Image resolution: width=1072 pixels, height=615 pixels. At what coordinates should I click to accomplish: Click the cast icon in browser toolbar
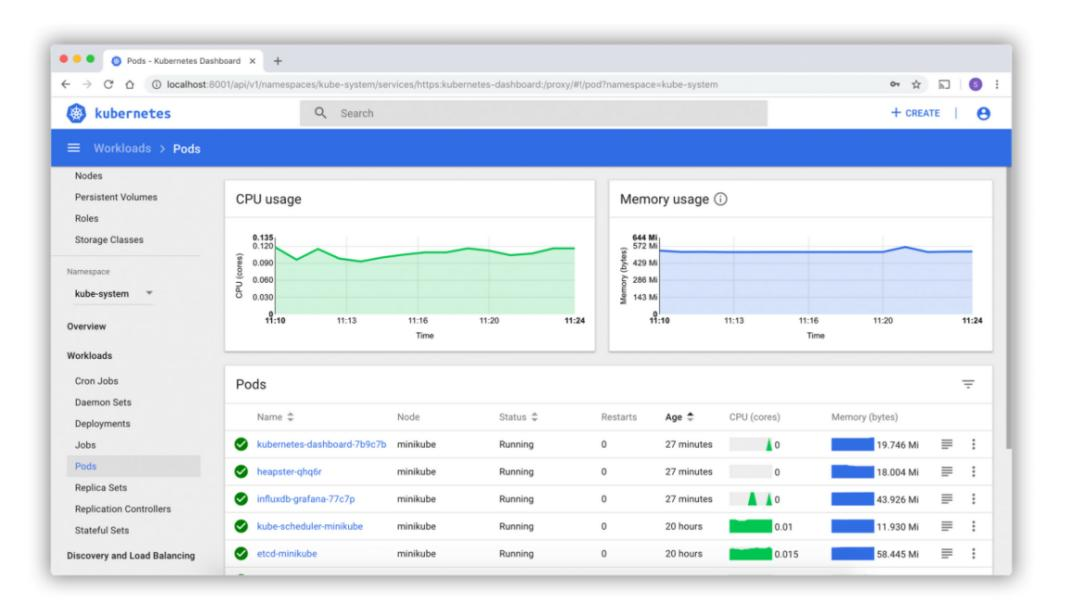[x=944, y=85]
